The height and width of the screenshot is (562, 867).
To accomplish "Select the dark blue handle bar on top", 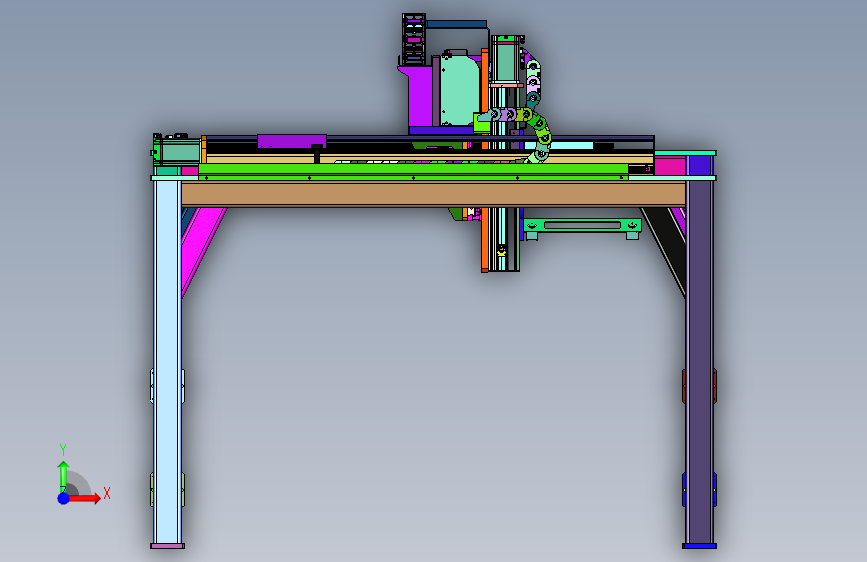I will (x=456, y=24).
